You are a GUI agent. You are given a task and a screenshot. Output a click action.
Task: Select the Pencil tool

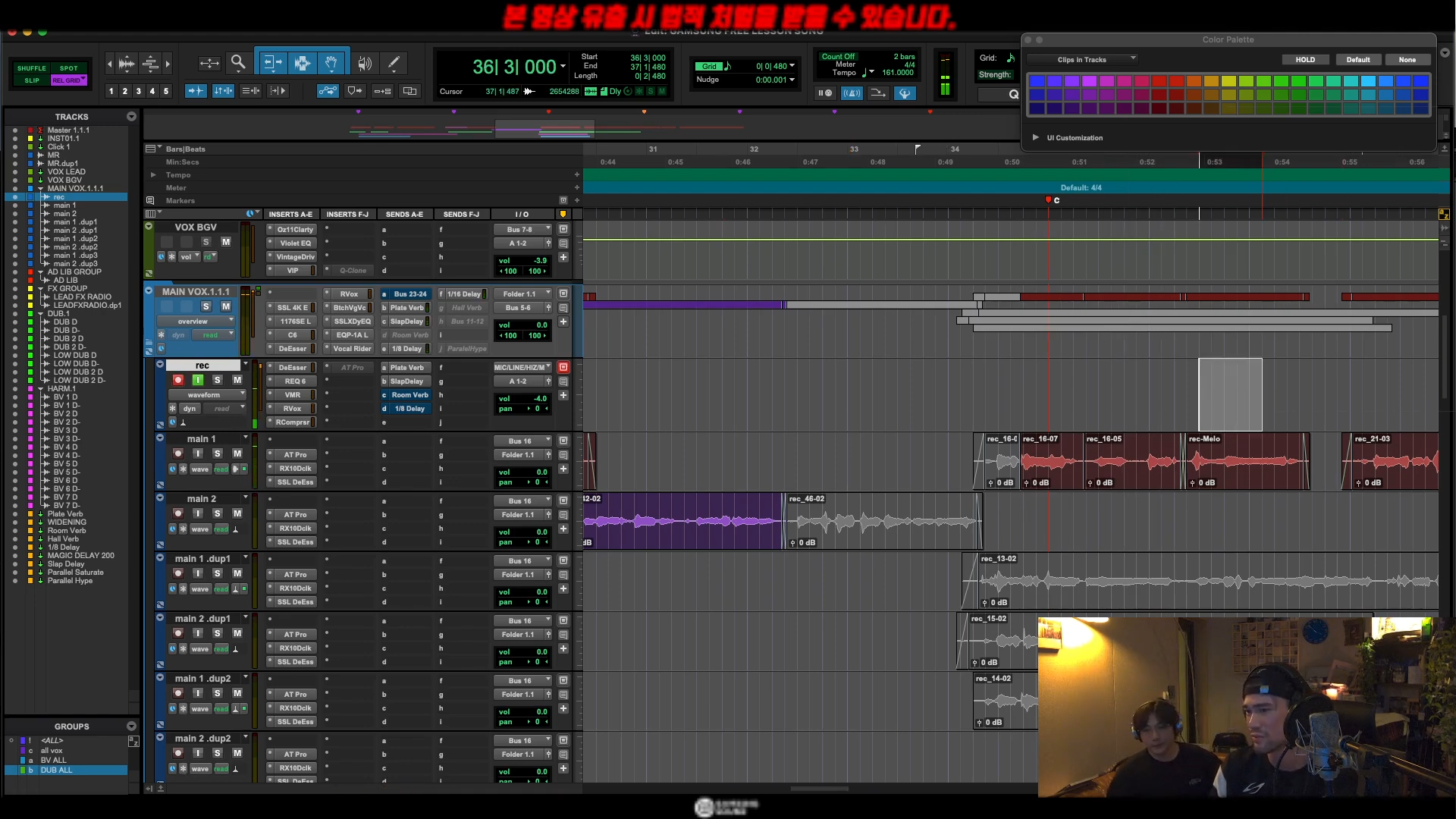coord(394,63)
